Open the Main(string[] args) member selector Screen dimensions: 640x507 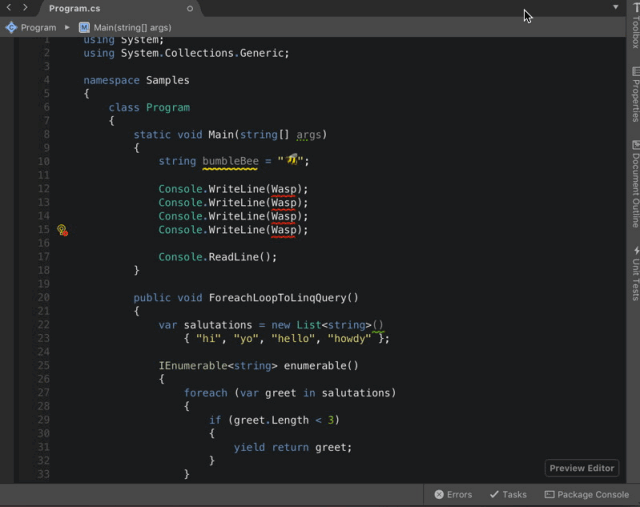click(x=132, y=27)
